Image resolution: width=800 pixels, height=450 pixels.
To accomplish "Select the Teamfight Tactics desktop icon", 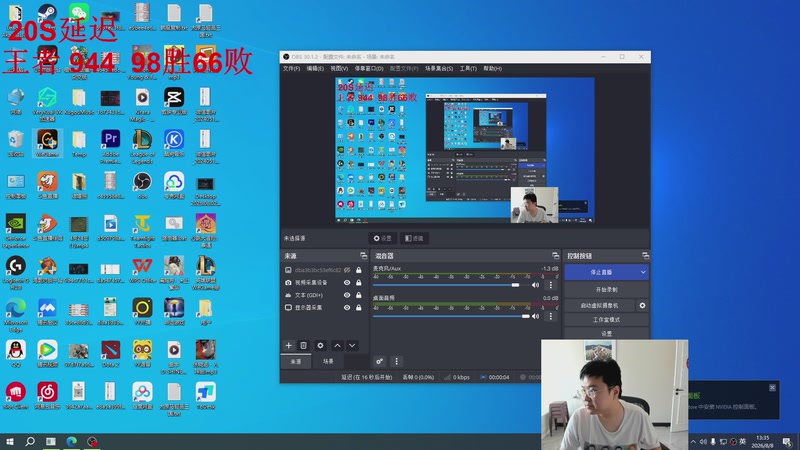I will click(x=142, y=231).
